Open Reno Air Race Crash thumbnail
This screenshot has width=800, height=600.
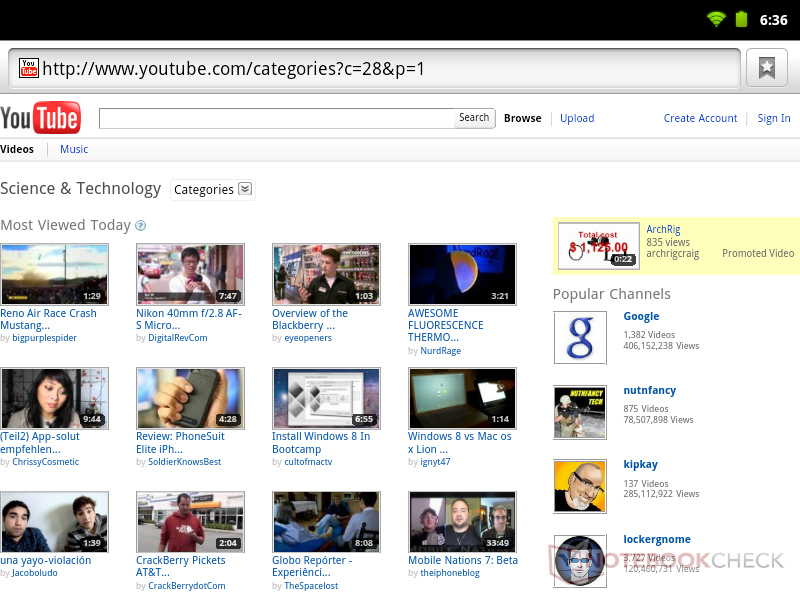click(54, 274)
